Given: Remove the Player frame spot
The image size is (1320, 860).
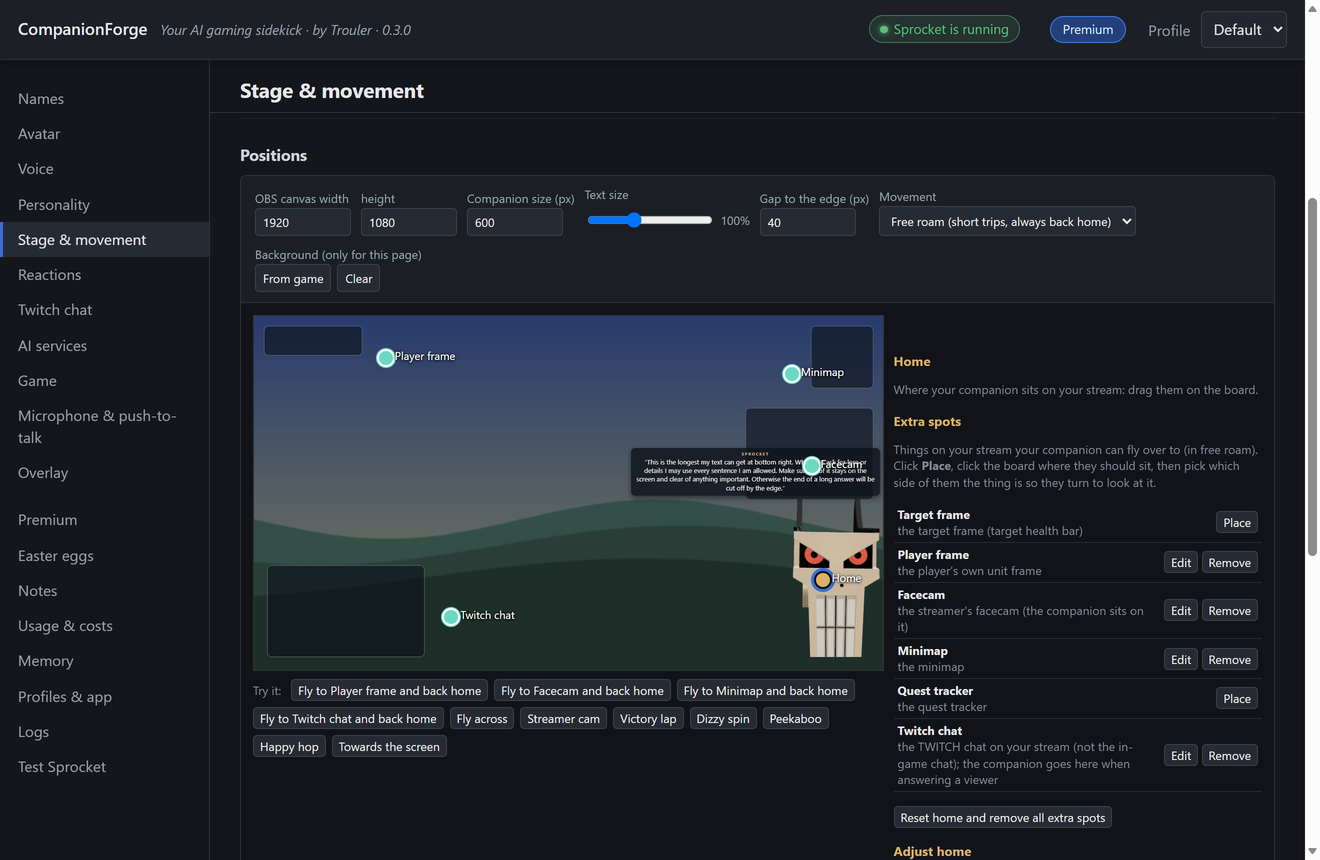Looking at the screenshot, I should [x=1230, y=563].
